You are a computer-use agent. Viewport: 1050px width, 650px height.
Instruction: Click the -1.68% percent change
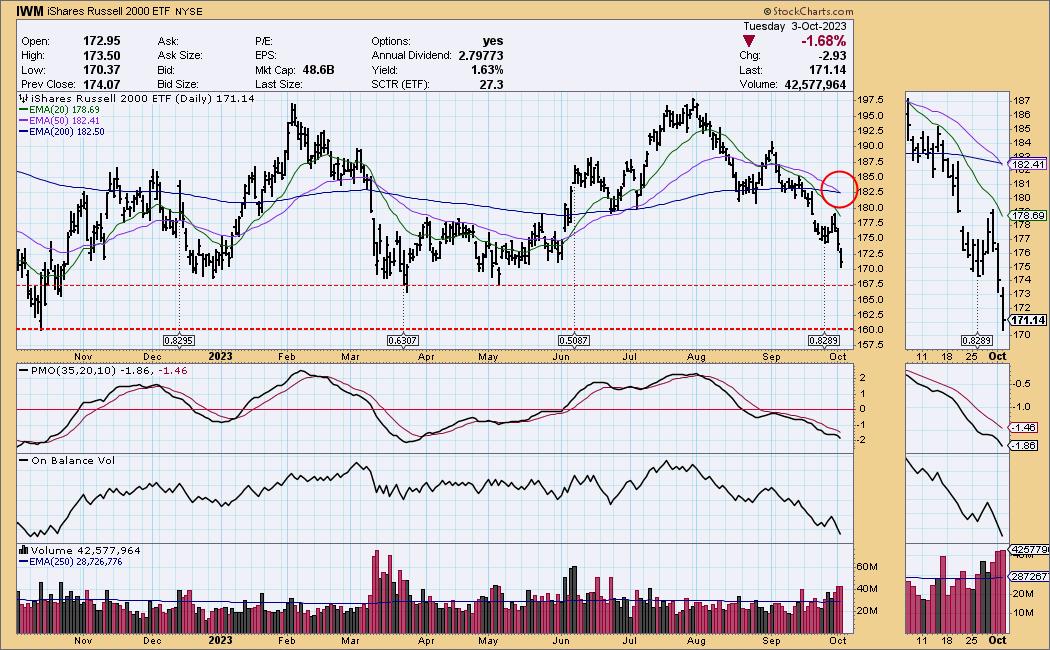pyautogui.click(x=824, y=41)
